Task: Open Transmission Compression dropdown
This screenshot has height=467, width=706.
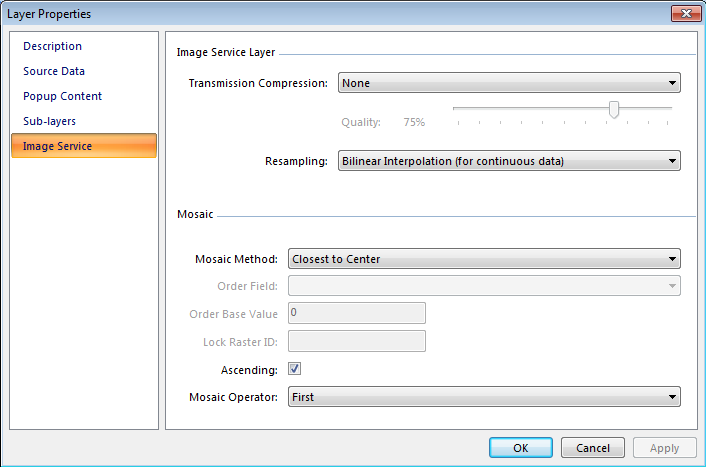Action: point(508,83)
